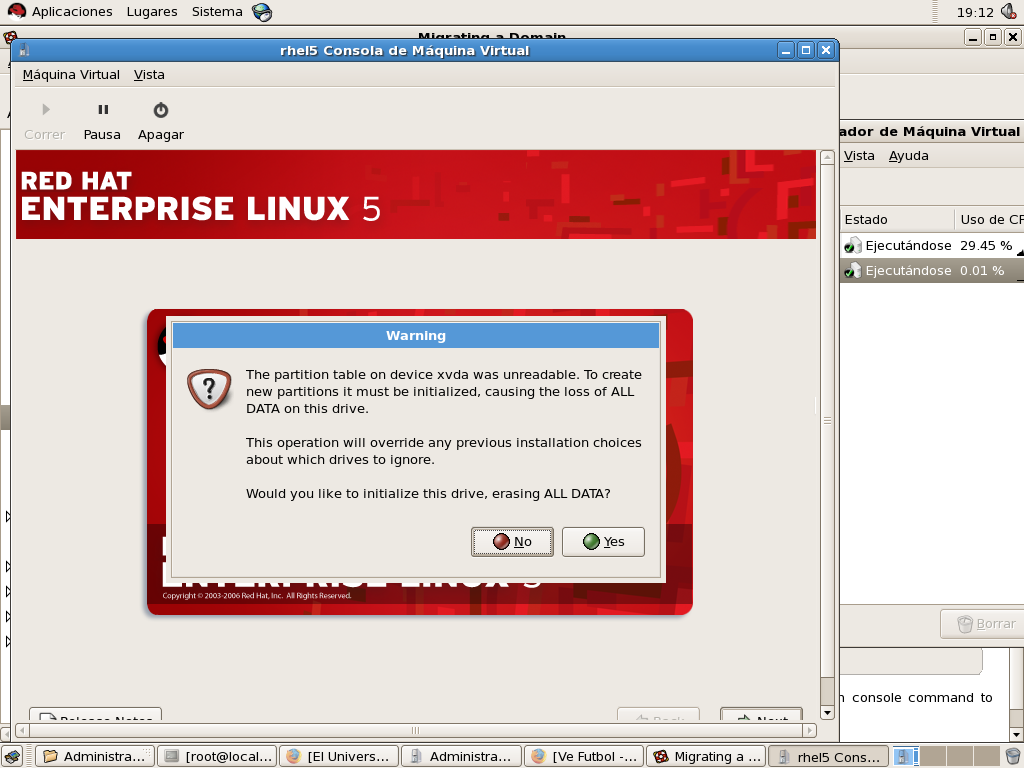Switch to the Ve Futbol Firefox window
Viewport: 1024px width, 768px height.
pos(583,756)
